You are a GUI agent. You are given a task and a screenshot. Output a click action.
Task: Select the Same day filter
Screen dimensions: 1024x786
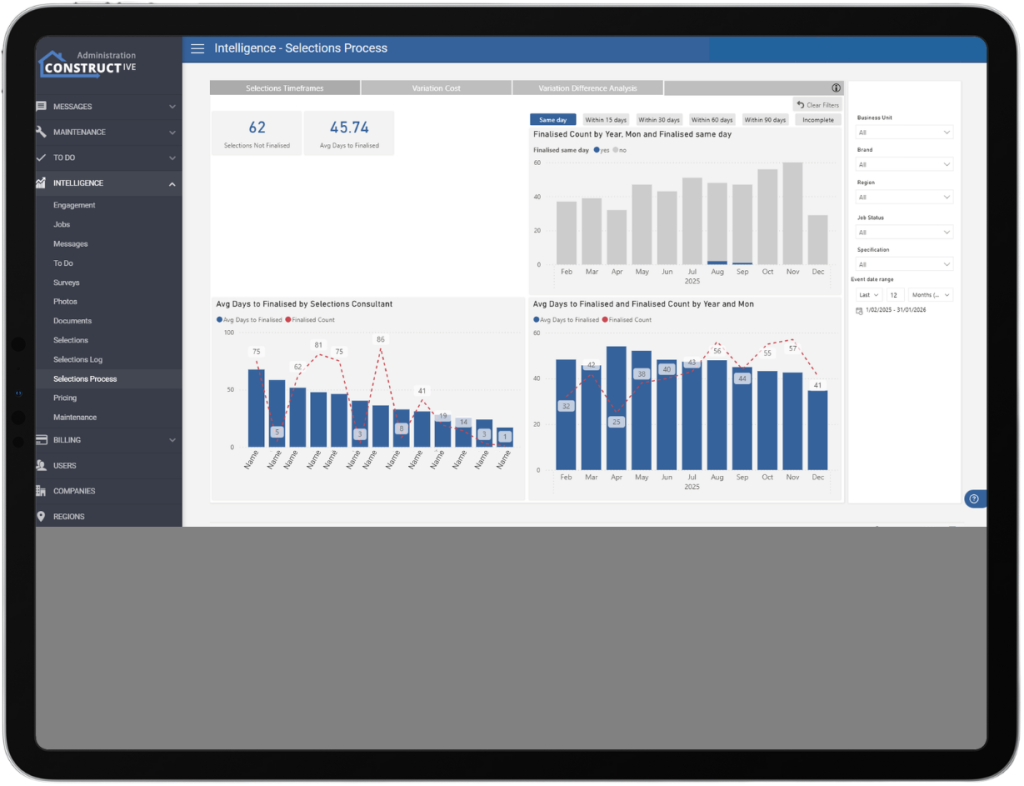click(x=553, y=120)
